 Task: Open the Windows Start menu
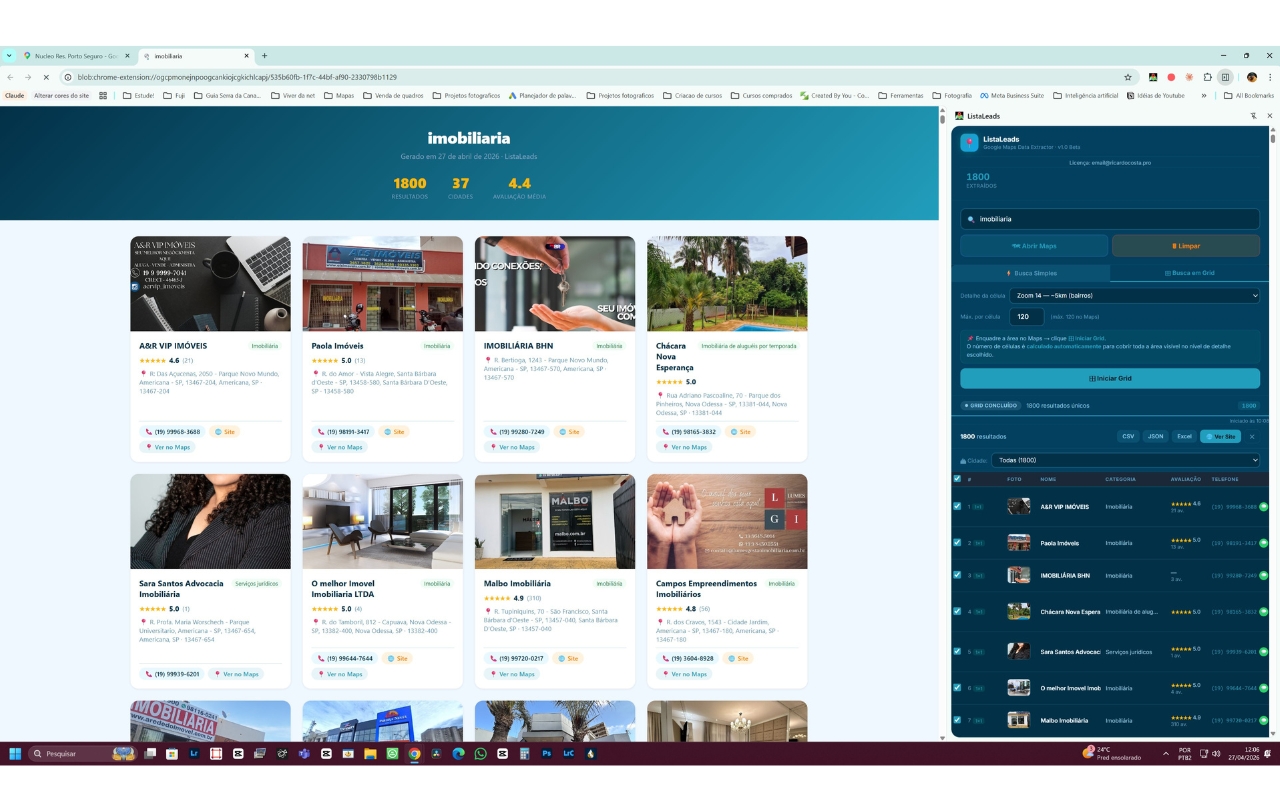tap(15, 753)
